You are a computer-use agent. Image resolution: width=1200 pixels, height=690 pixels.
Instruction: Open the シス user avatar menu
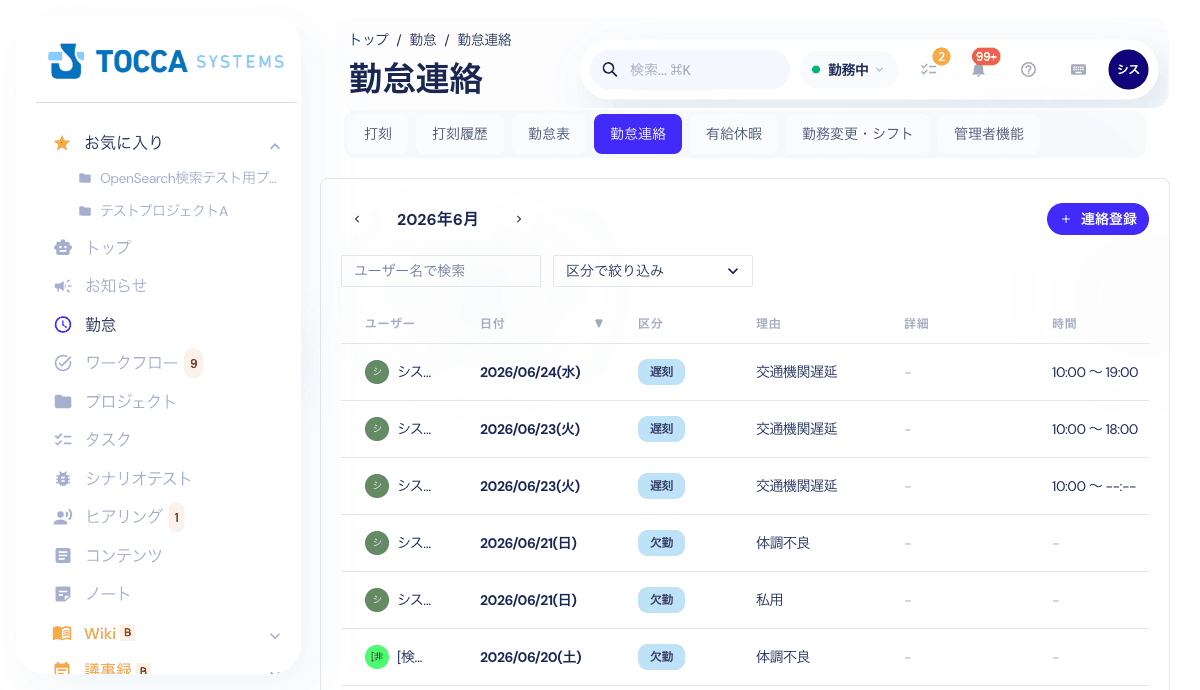click(x=1128, y=70)
